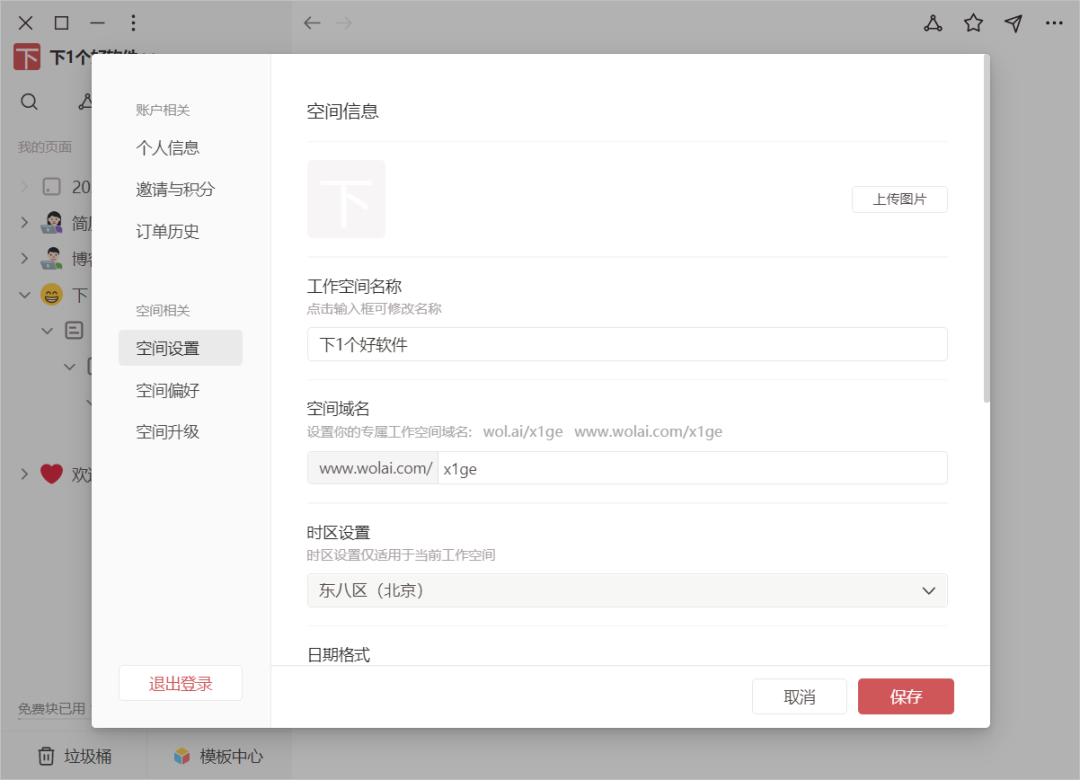Click the grinning emoji workspace page icon
Image resolution: width=1080 pixels, height=780 pixels.
pos(52,294)
